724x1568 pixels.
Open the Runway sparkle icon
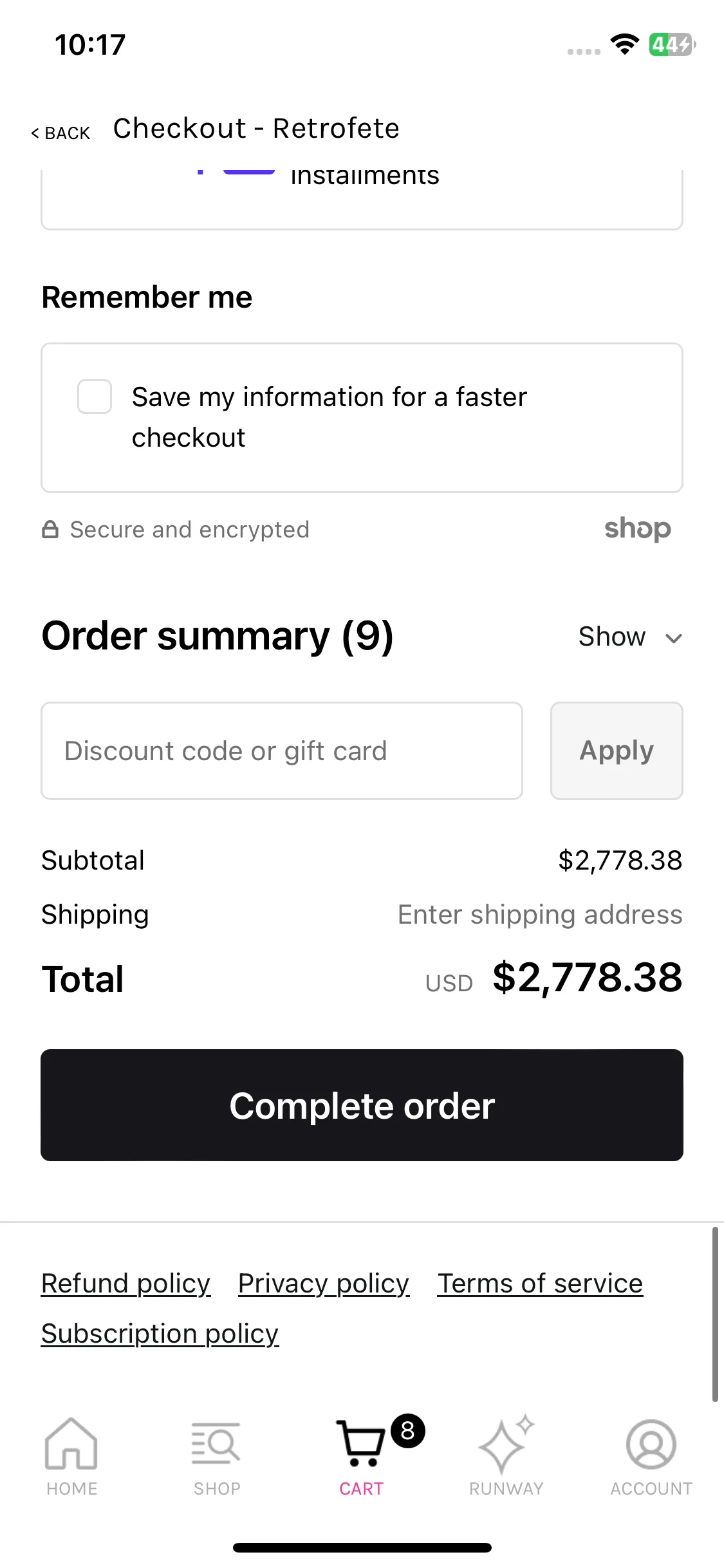(506, 1444)
